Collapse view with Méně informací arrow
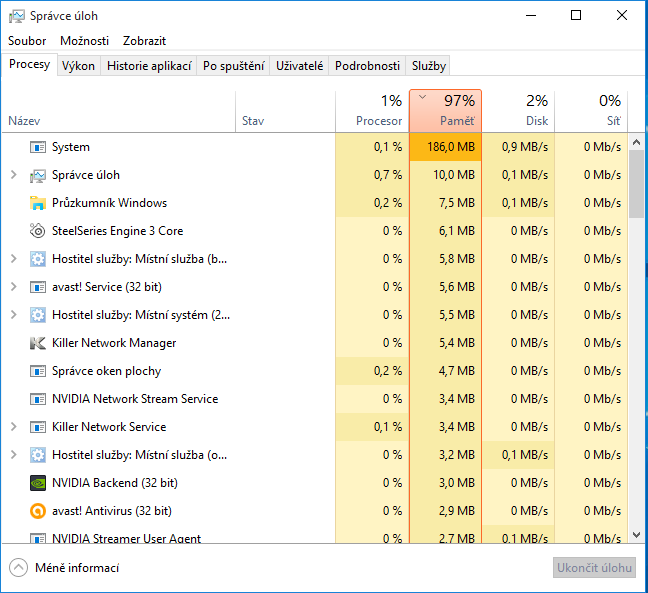The width and height of the screenshot is (648, 593). pos(19,568)
